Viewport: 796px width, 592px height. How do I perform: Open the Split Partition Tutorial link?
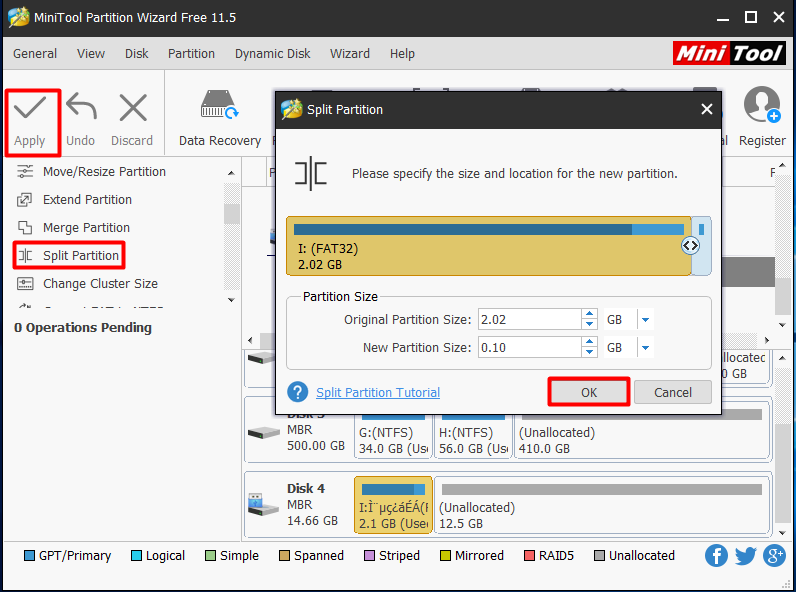tap(378, 392)
